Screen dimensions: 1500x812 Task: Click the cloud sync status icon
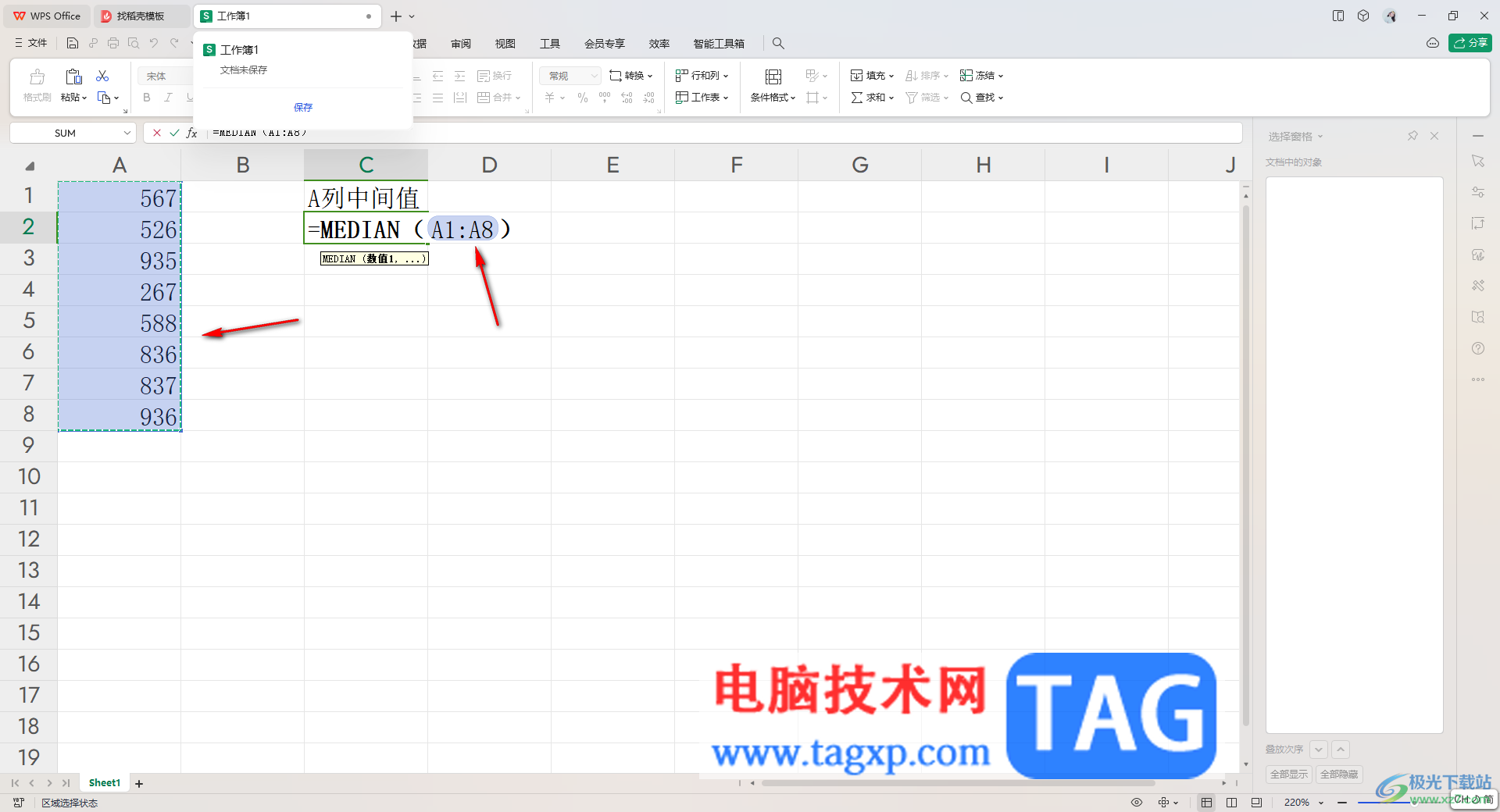pyautogui.click(x=1433, y=43)
